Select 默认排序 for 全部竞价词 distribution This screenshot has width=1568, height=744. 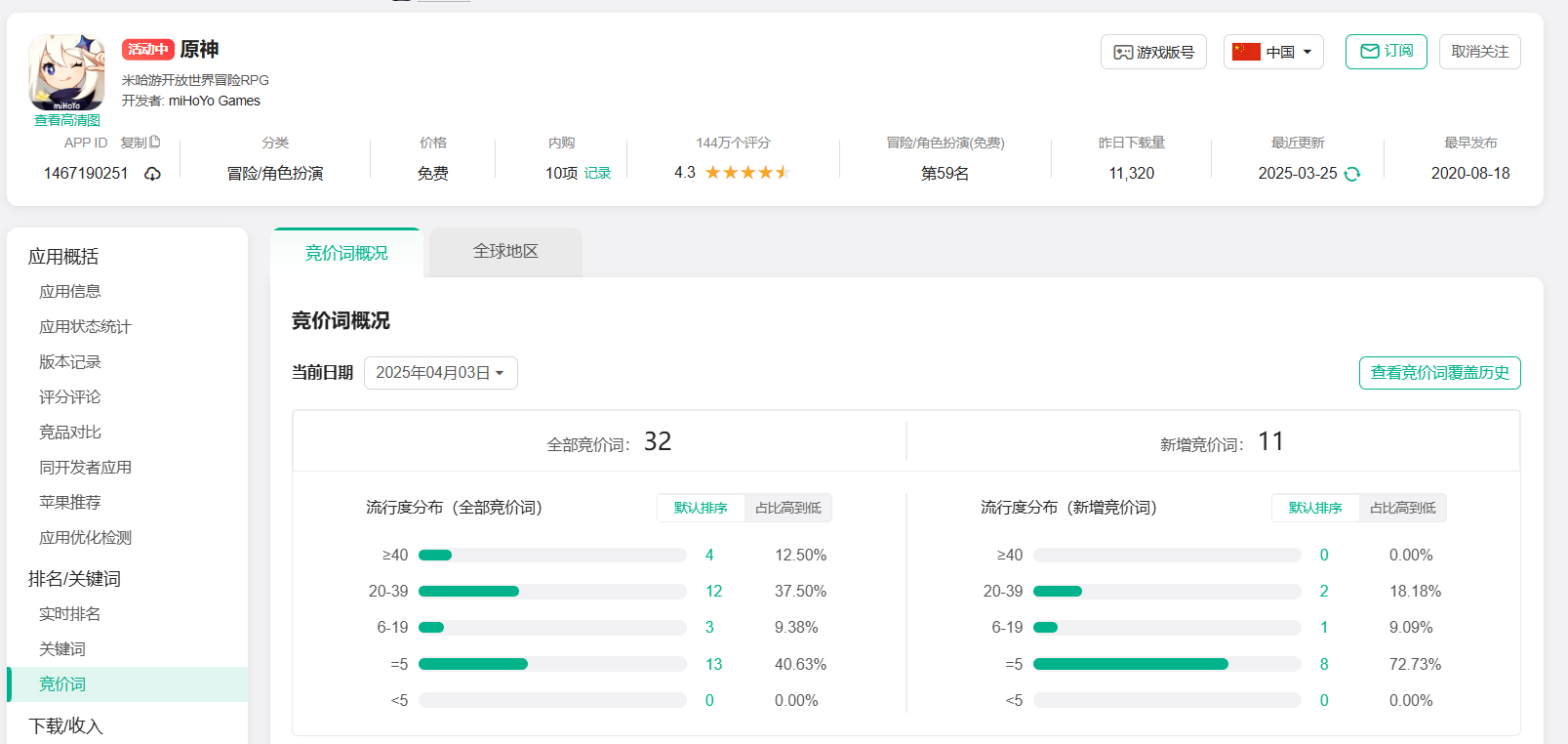[701, 508]
